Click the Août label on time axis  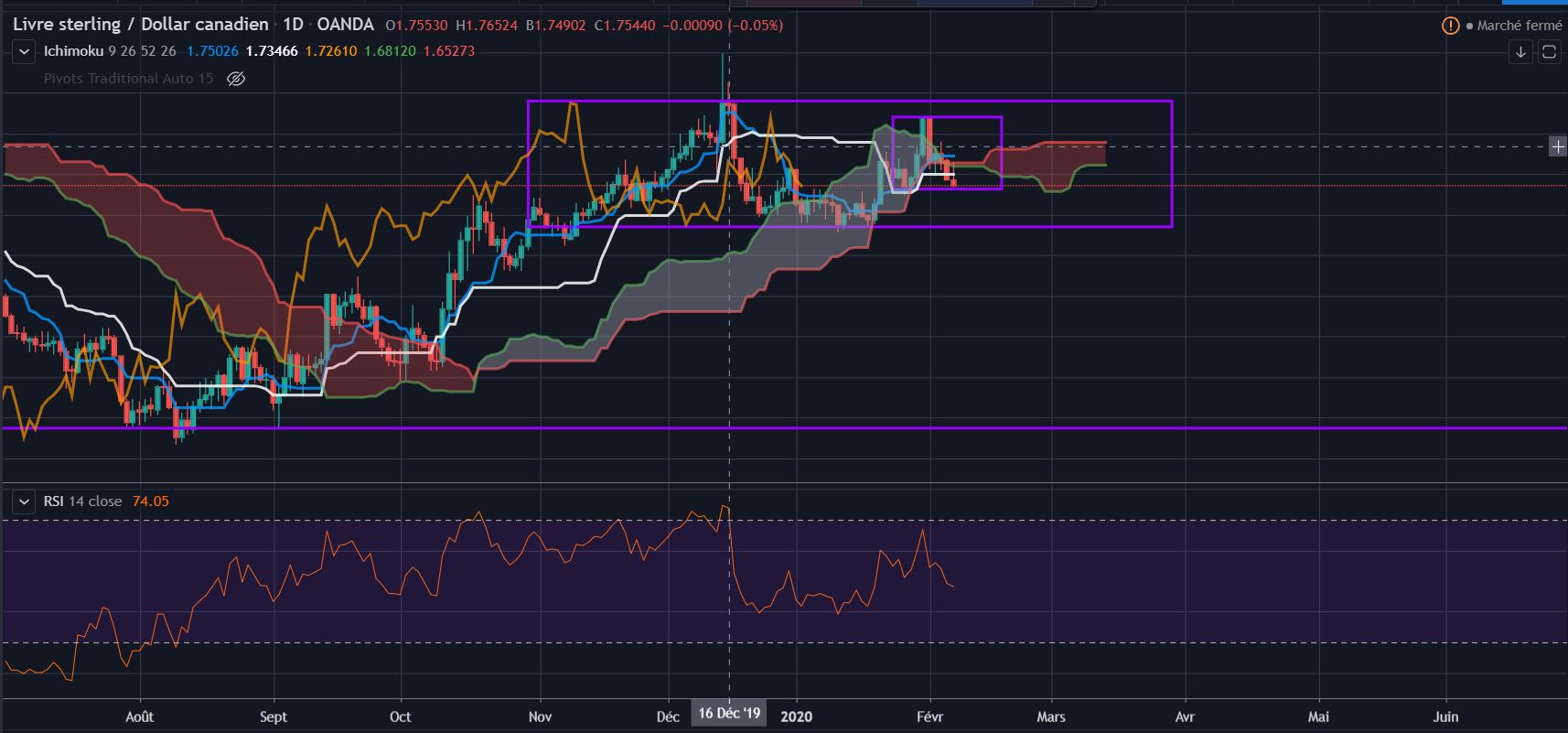(x=140, y=717)
